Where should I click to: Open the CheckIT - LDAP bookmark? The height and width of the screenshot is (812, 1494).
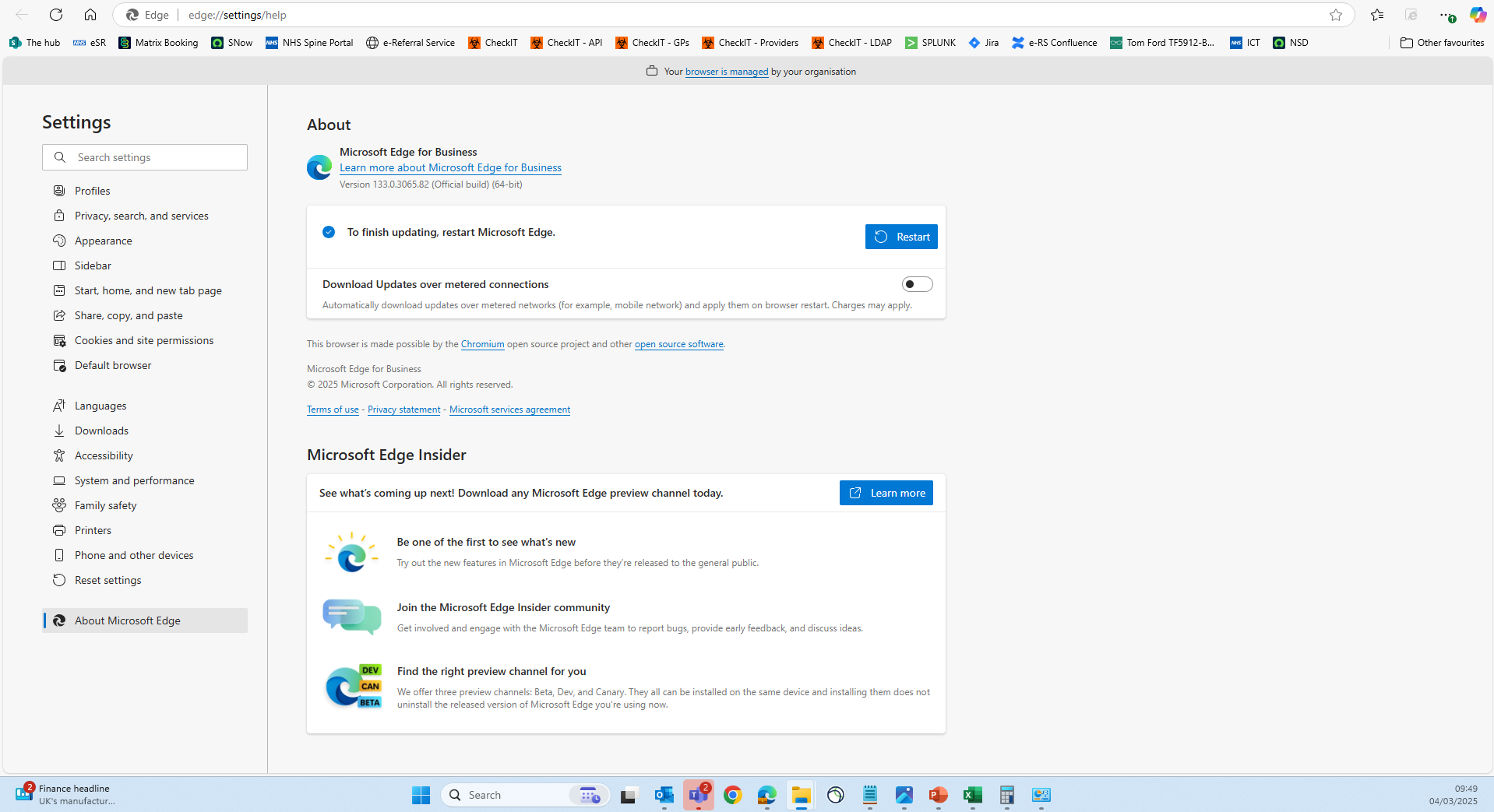(852, 43)
